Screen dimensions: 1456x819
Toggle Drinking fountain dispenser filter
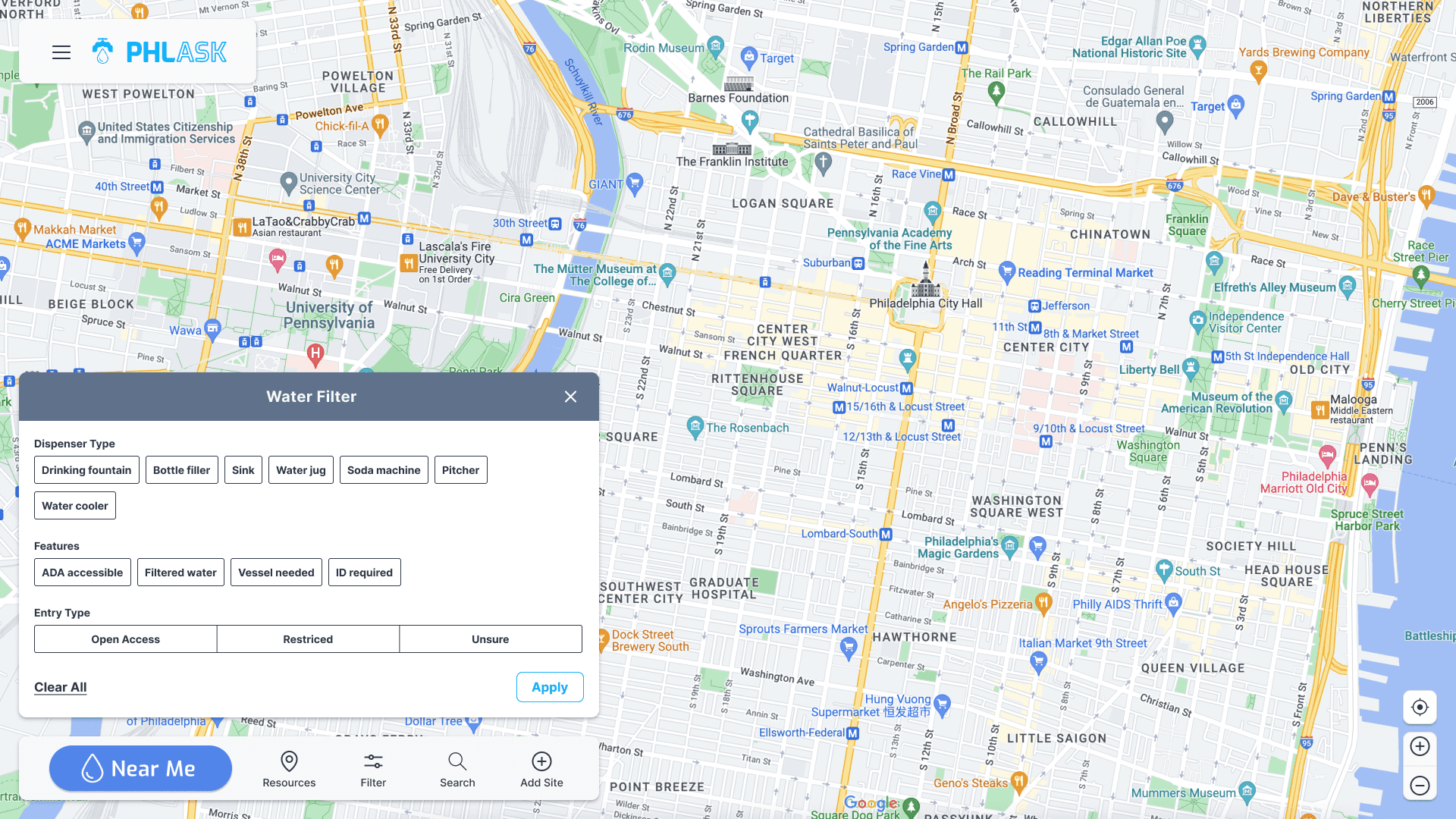point(86,470)
